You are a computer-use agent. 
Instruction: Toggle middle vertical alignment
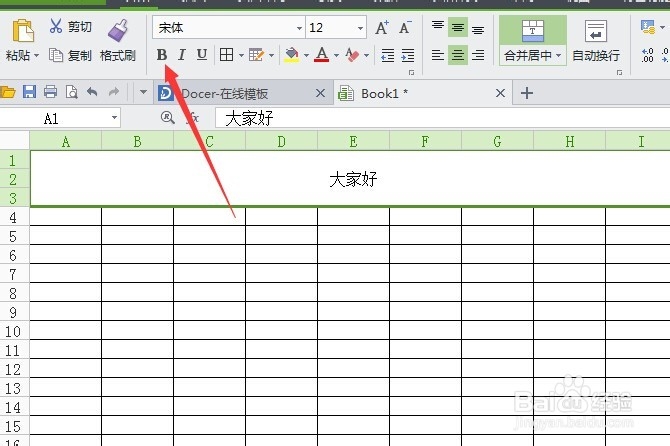pyautogui.click(x=458, y=28)
